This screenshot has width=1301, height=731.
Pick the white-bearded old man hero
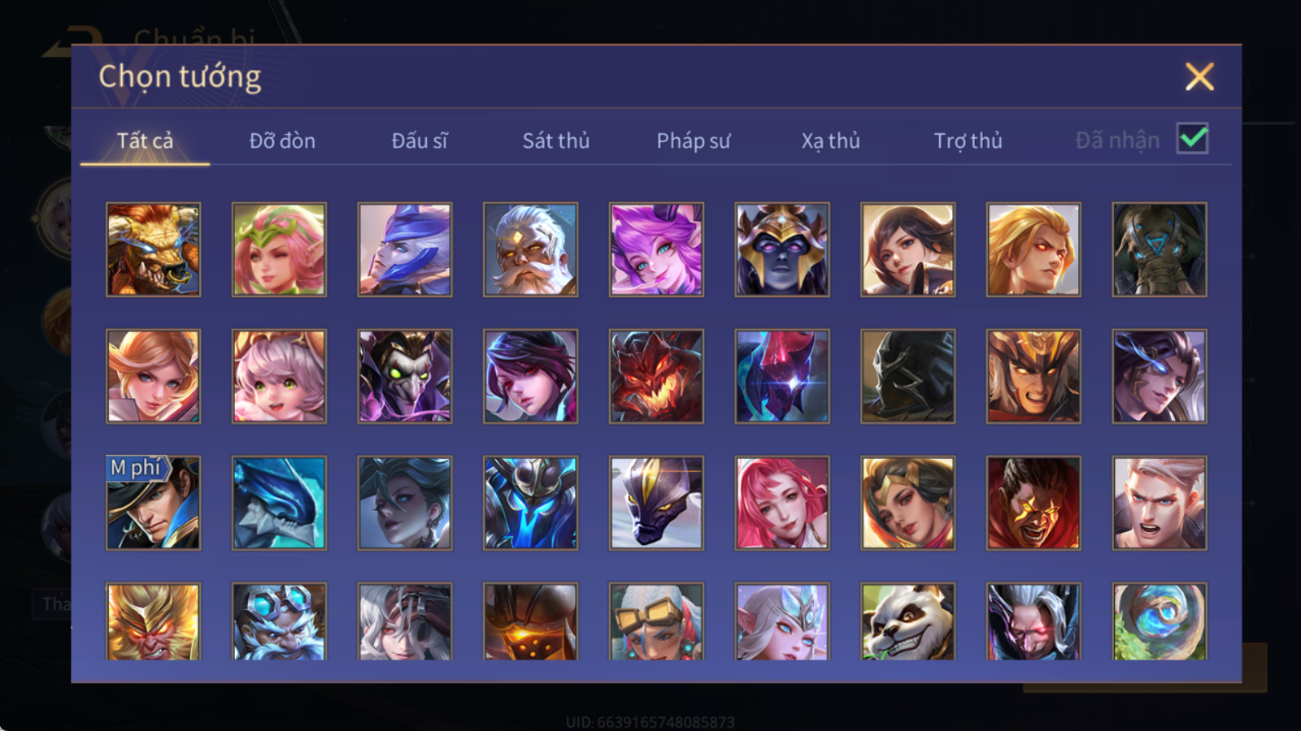(x=530, y=249)
